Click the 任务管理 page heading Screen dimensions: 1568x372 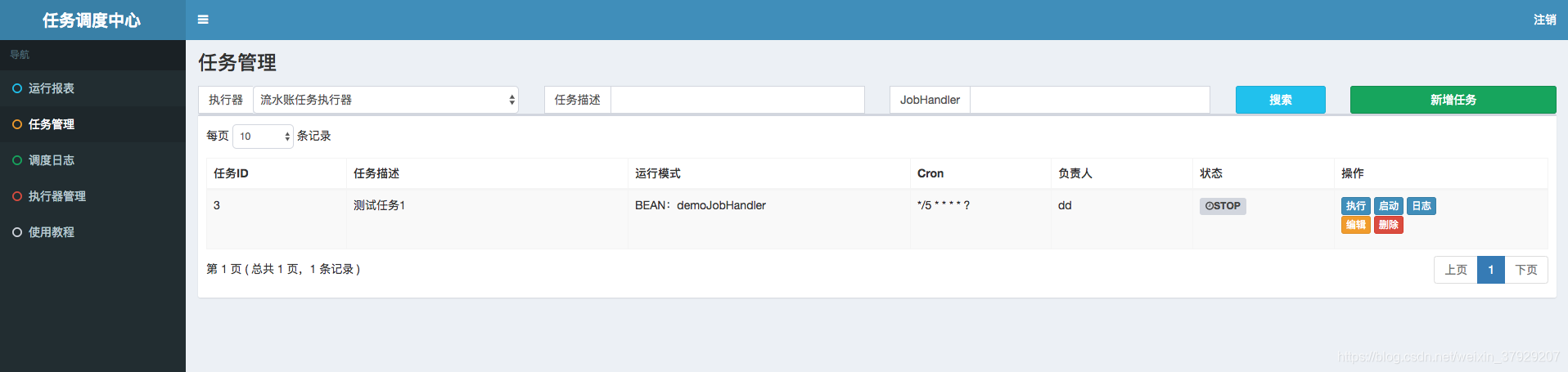pyautogui.click(x=237, y=62)
